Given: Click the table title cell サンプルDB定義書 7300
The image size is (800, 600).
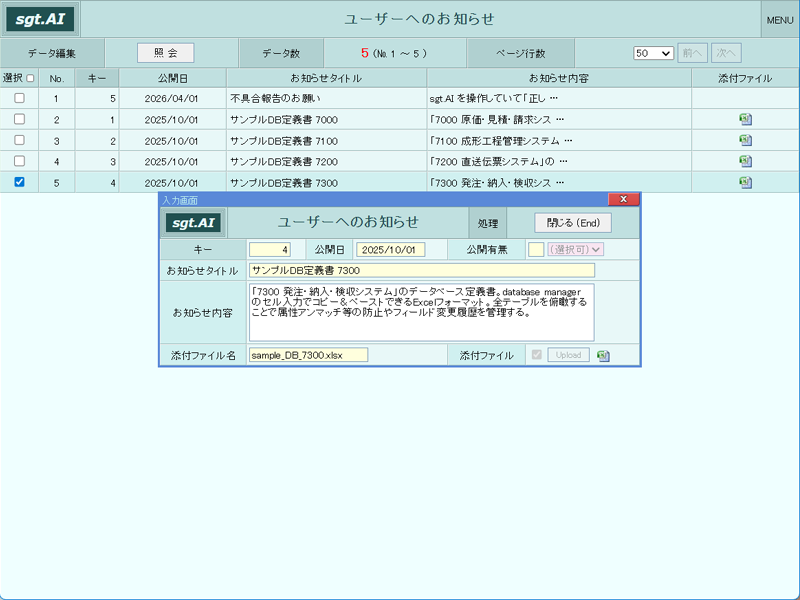Looking at the screenshot, I should 327,183.
